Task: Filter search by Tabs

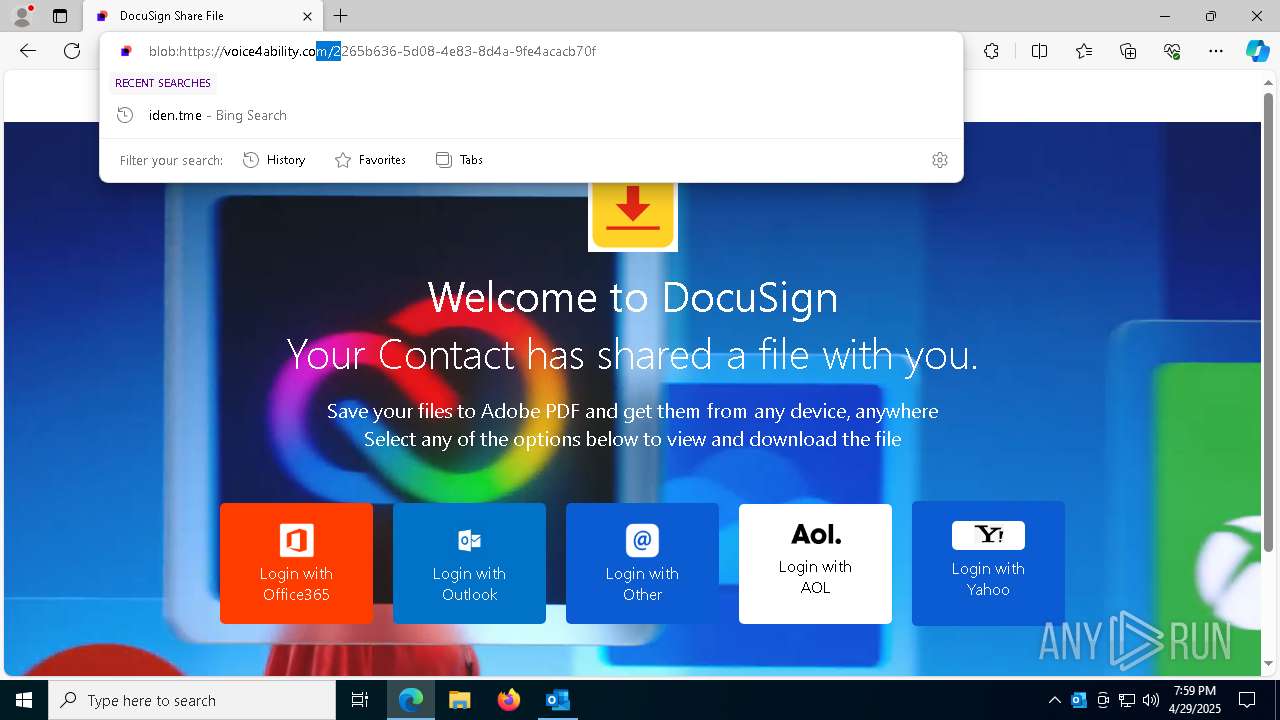Action: point(460,160)
